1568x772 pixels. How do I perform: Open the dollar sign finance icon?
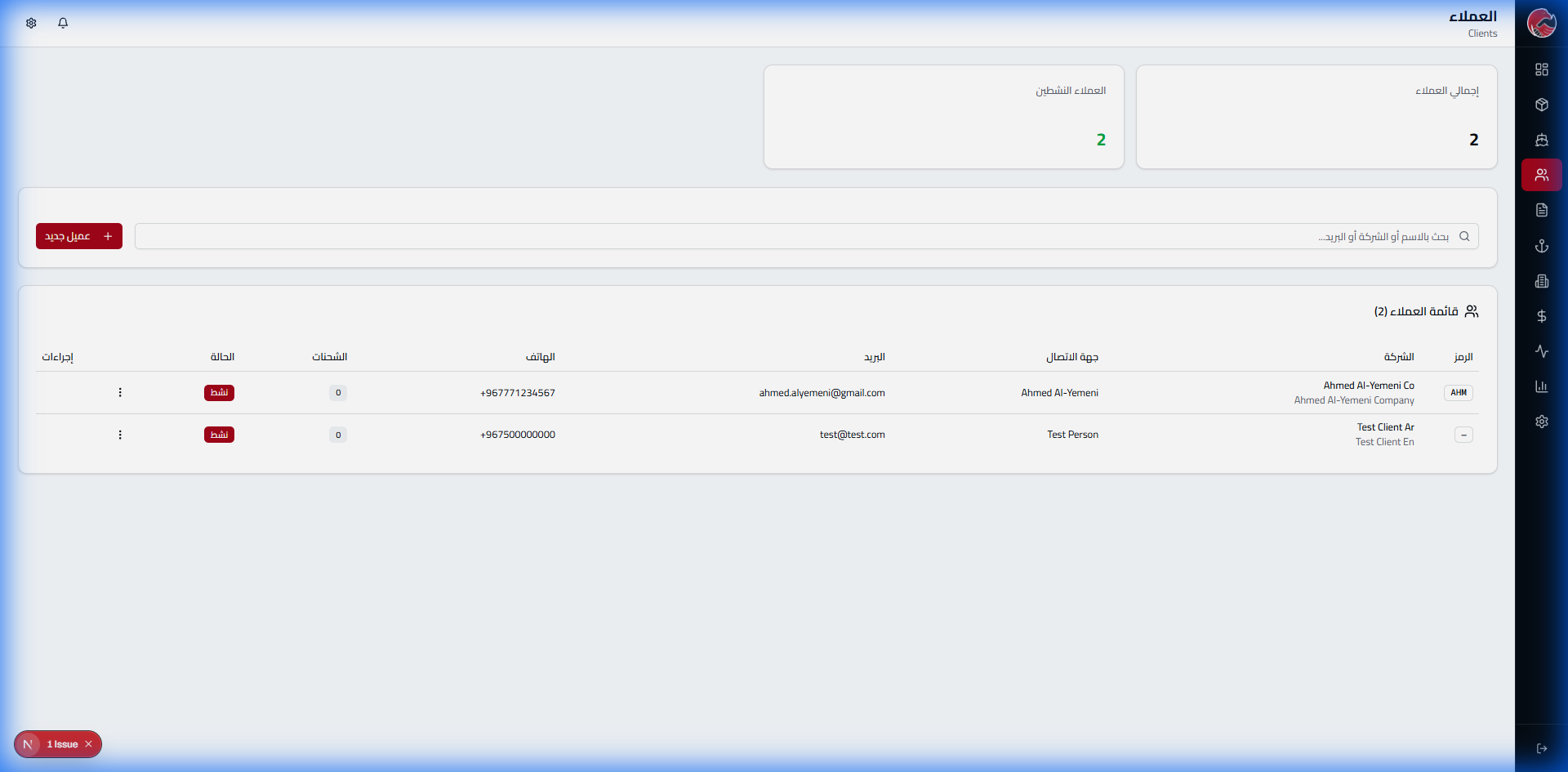pyautogui.click(x=1541, y=316)
